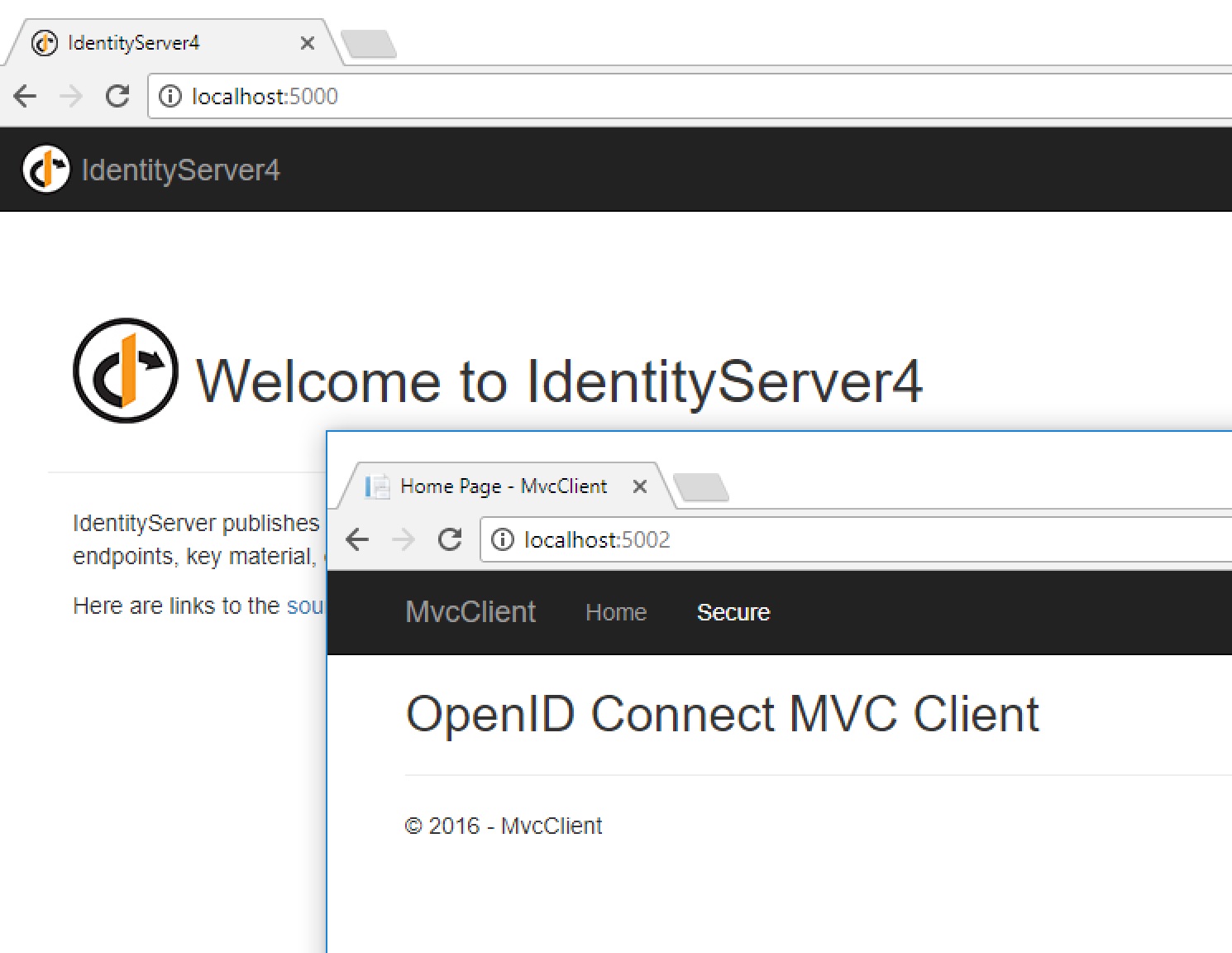Click the OpenID Connect MVC Client heading

[x=723, y=714]
